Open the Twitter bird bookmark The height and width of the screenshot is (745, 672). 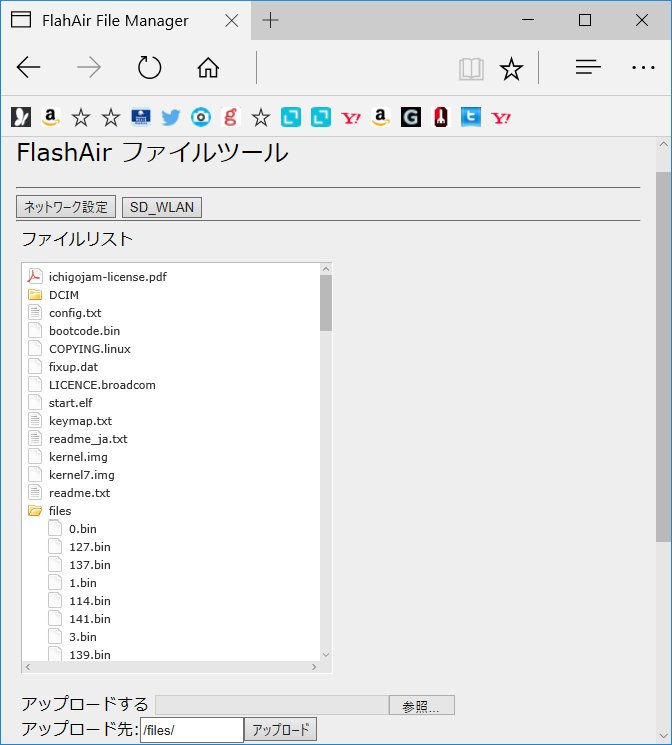pos(171,117)
